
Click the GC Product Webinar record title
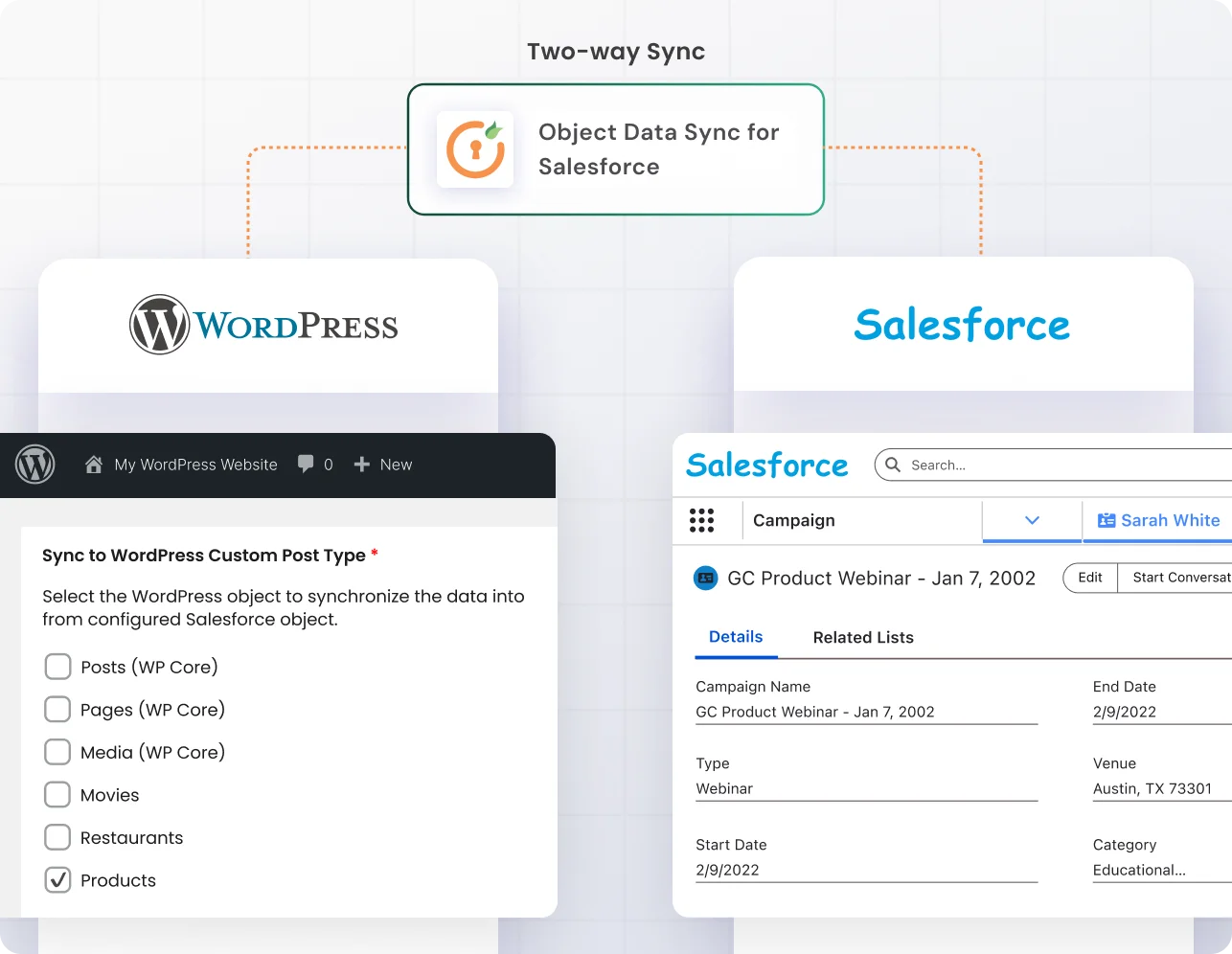click(x=881, y=579)
